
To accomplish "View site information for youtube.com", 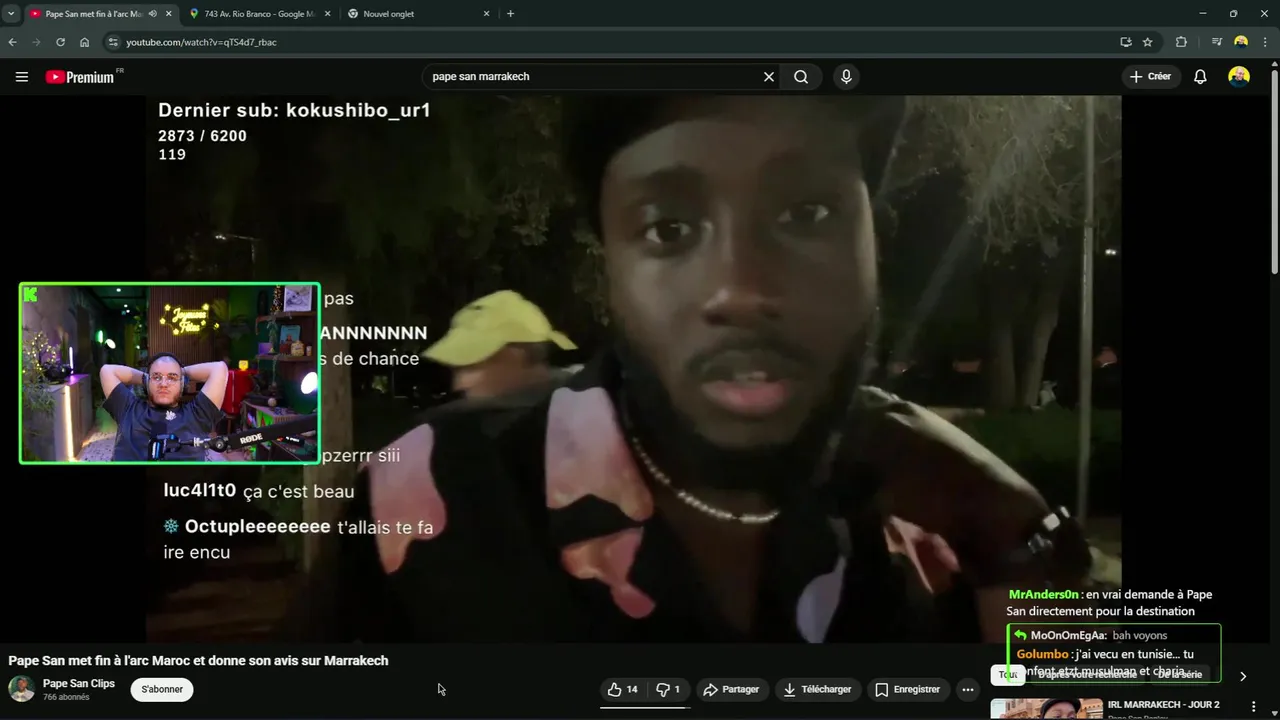I will pyautogui.click(x=113, y=42).
